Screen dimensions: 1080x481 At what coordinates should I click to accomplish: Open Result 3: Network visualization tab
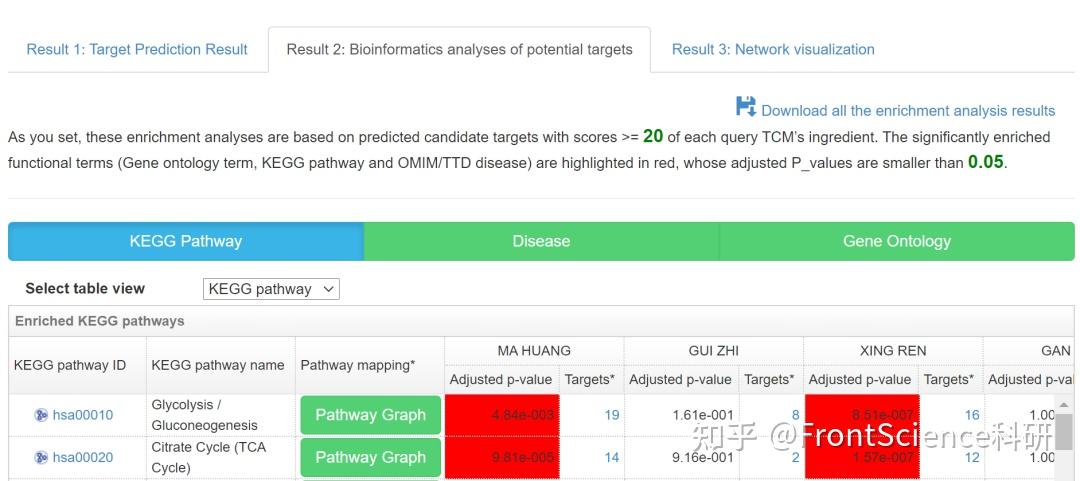click(x=773, y=49)
